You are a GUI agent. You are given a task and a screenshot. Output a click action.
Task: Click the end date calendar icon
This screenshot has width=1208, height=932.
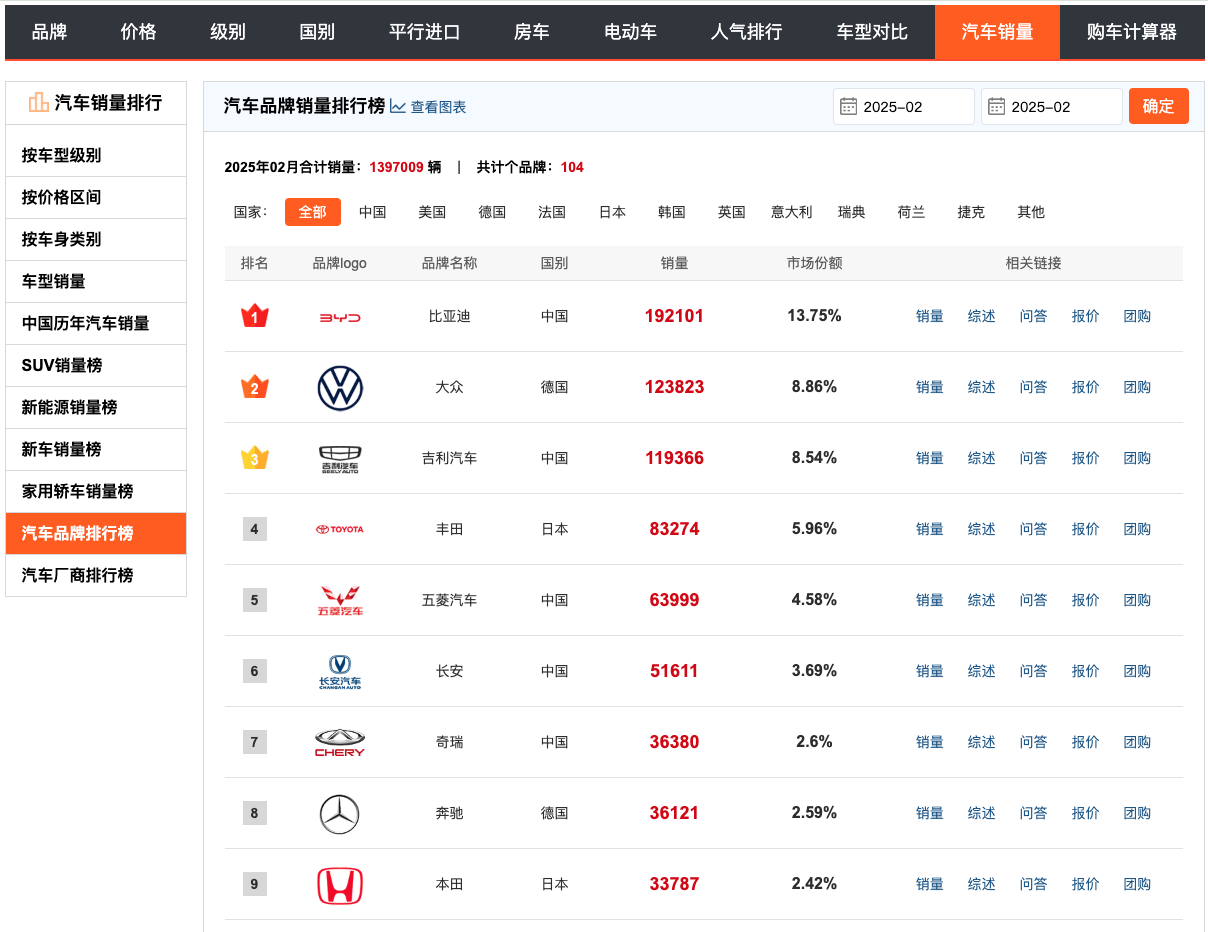pos(997,107)
